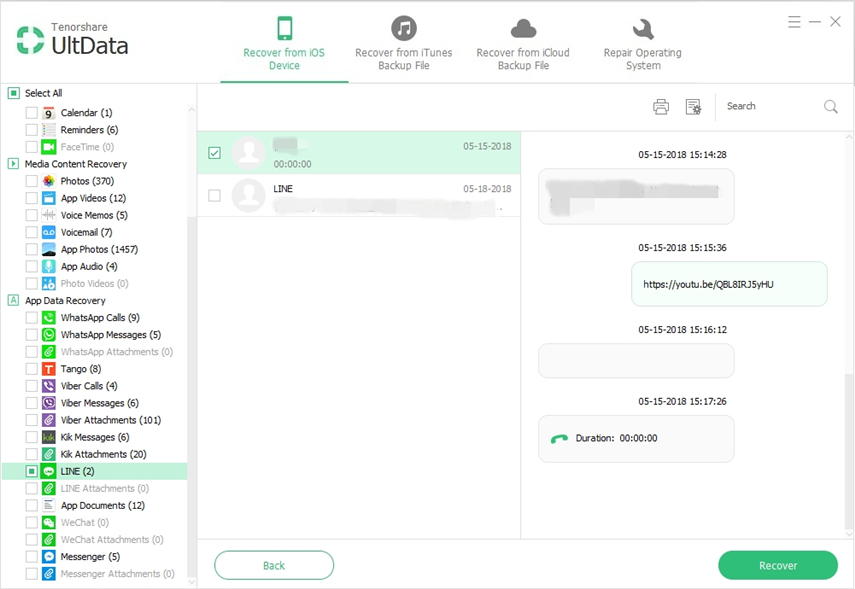The width and height of the screenshot is (855, 589).
Task: Open Kik Attachments (20) category
Action: [x=104, y=454]
